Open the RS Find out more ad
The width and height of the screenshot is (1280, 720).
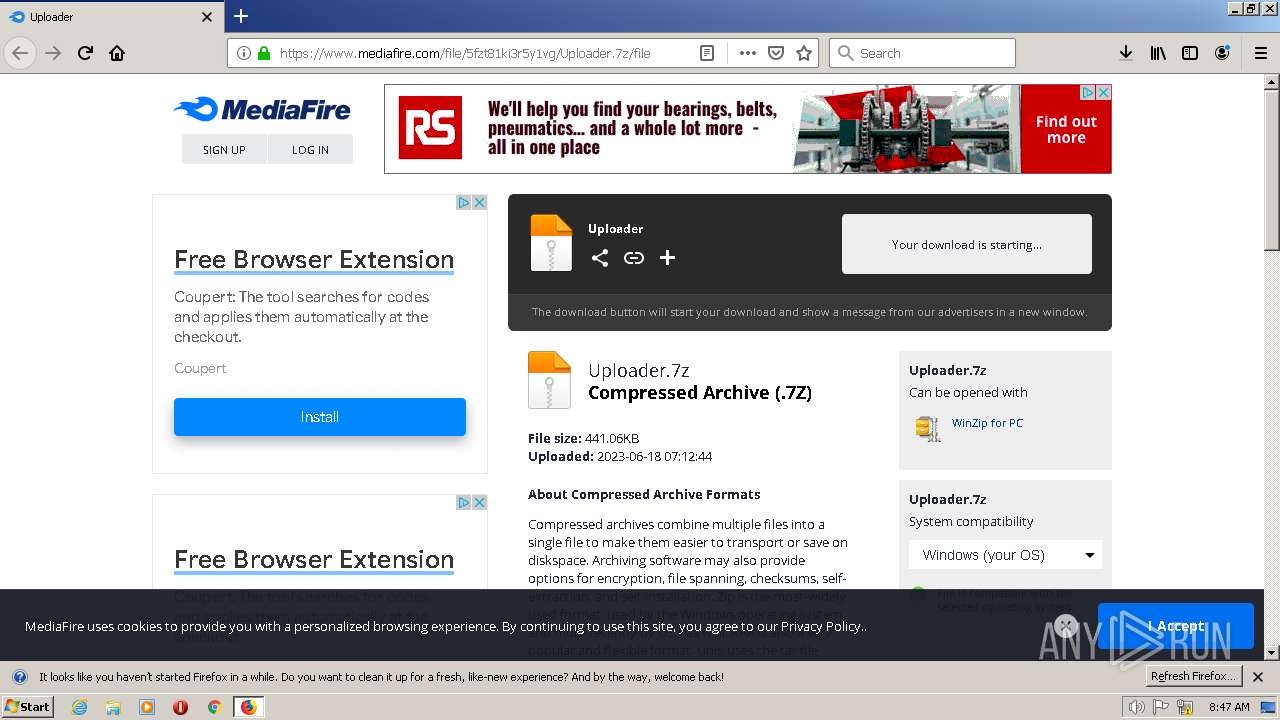[1066, 129]
